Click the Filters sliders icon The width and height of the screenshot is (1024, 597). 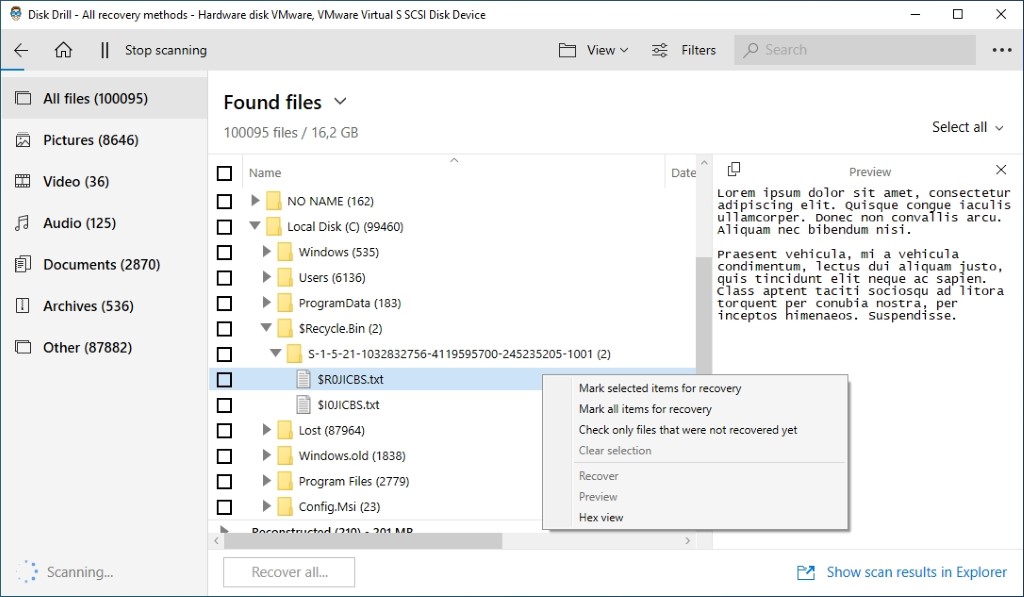coord(660,50)
